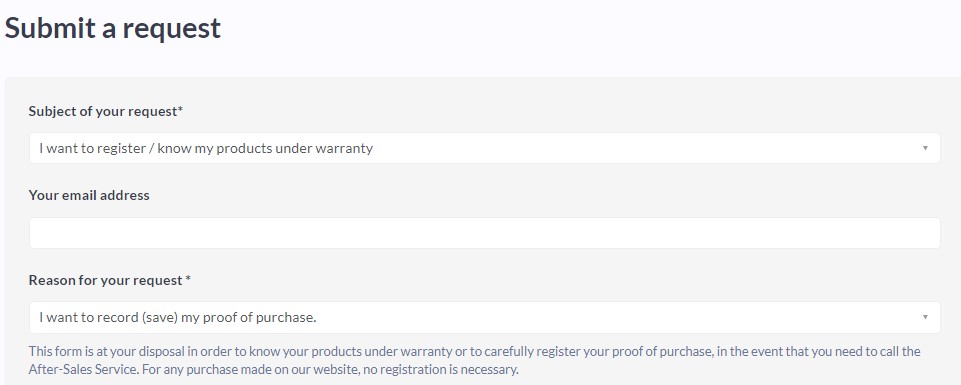Open the Reason for your request dropdown
This screenshot has width=961, height=385.
coord(484,318)
